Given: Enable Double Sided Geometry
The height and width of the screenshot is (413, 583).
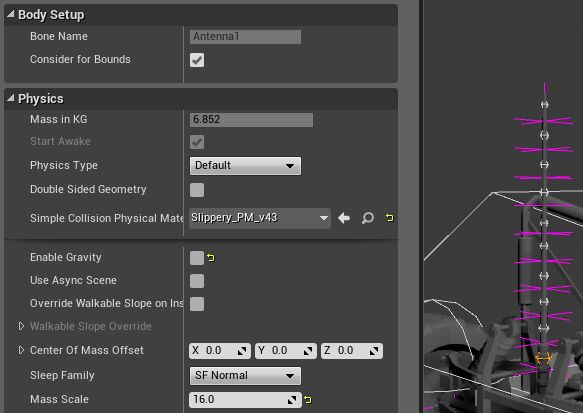Looking at the screenshot, I should point(197,190).
